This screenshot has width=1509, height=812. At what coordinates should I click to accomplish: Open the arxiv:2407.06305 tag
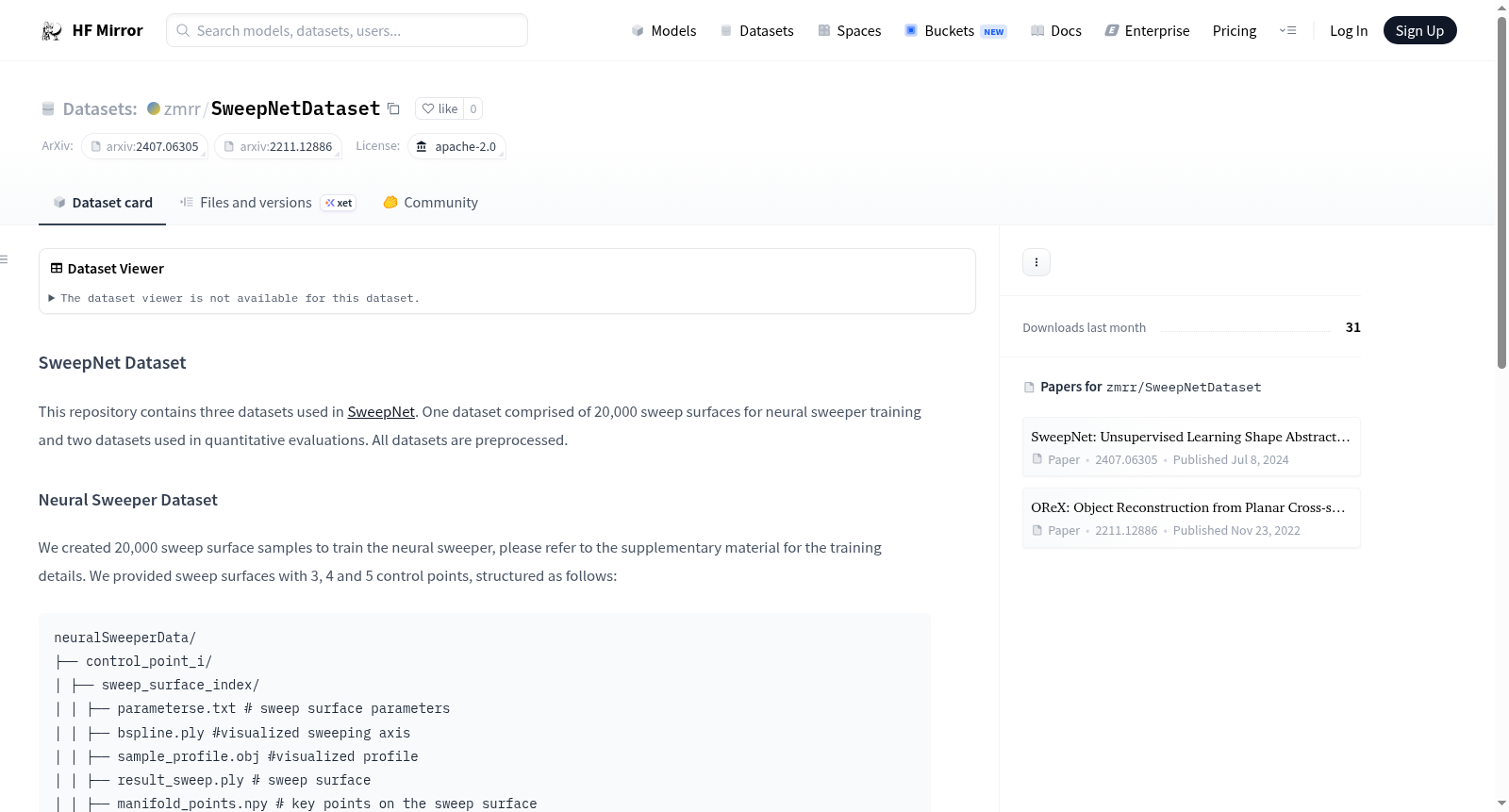(144, 147)
